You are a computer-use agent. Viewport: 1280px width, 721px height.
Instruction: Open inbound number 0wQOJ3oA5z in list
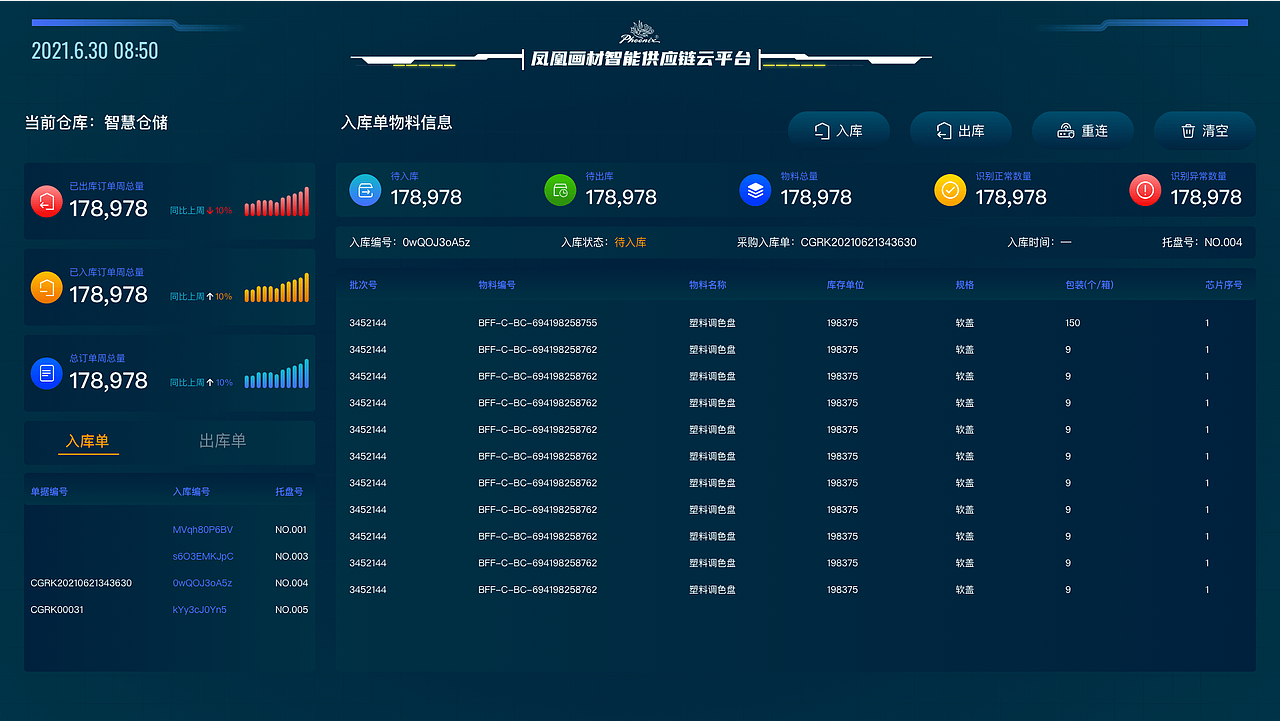[202, 583]
